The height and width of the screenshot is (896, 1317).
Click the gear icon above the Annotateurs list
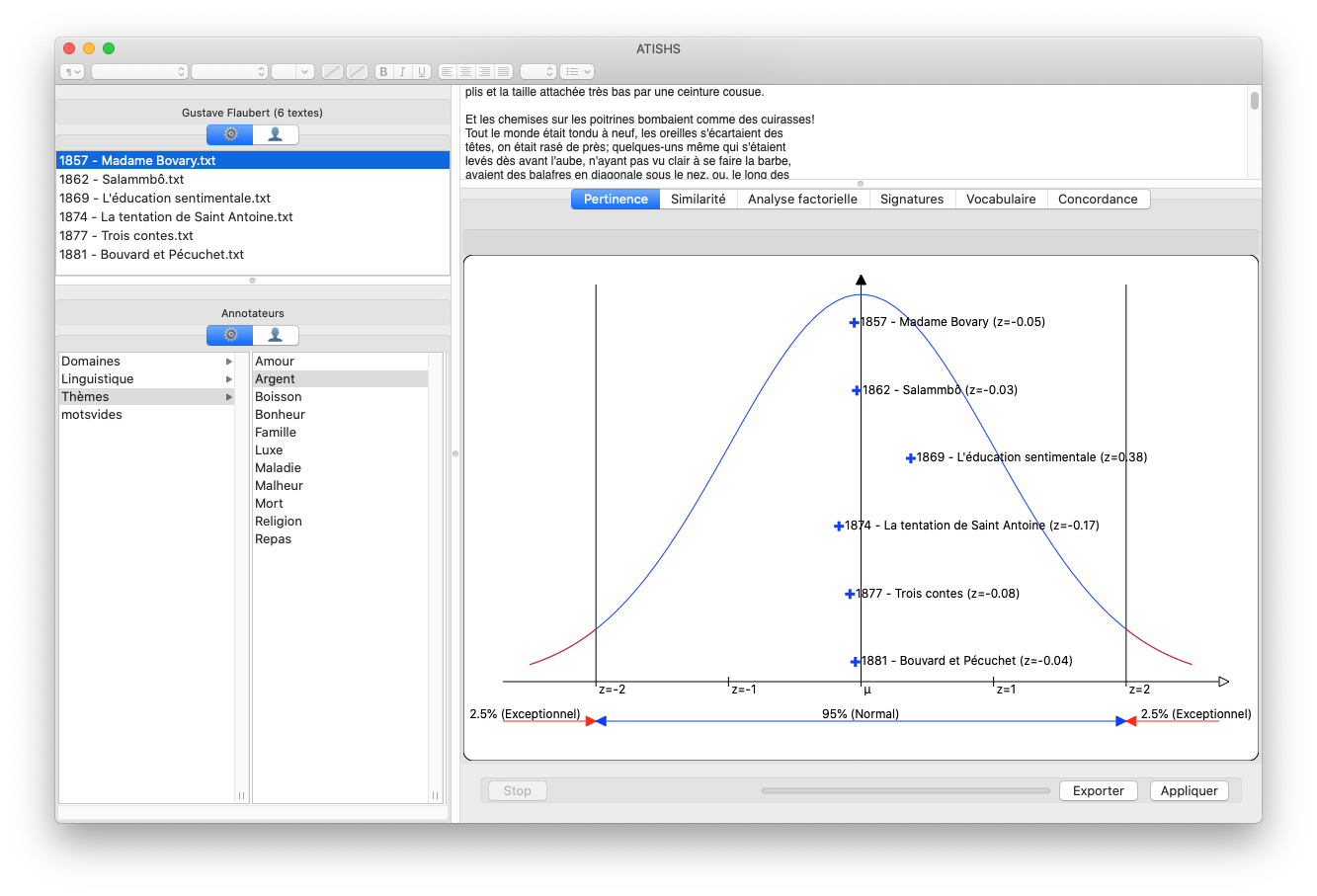click(x=230, y=335)
